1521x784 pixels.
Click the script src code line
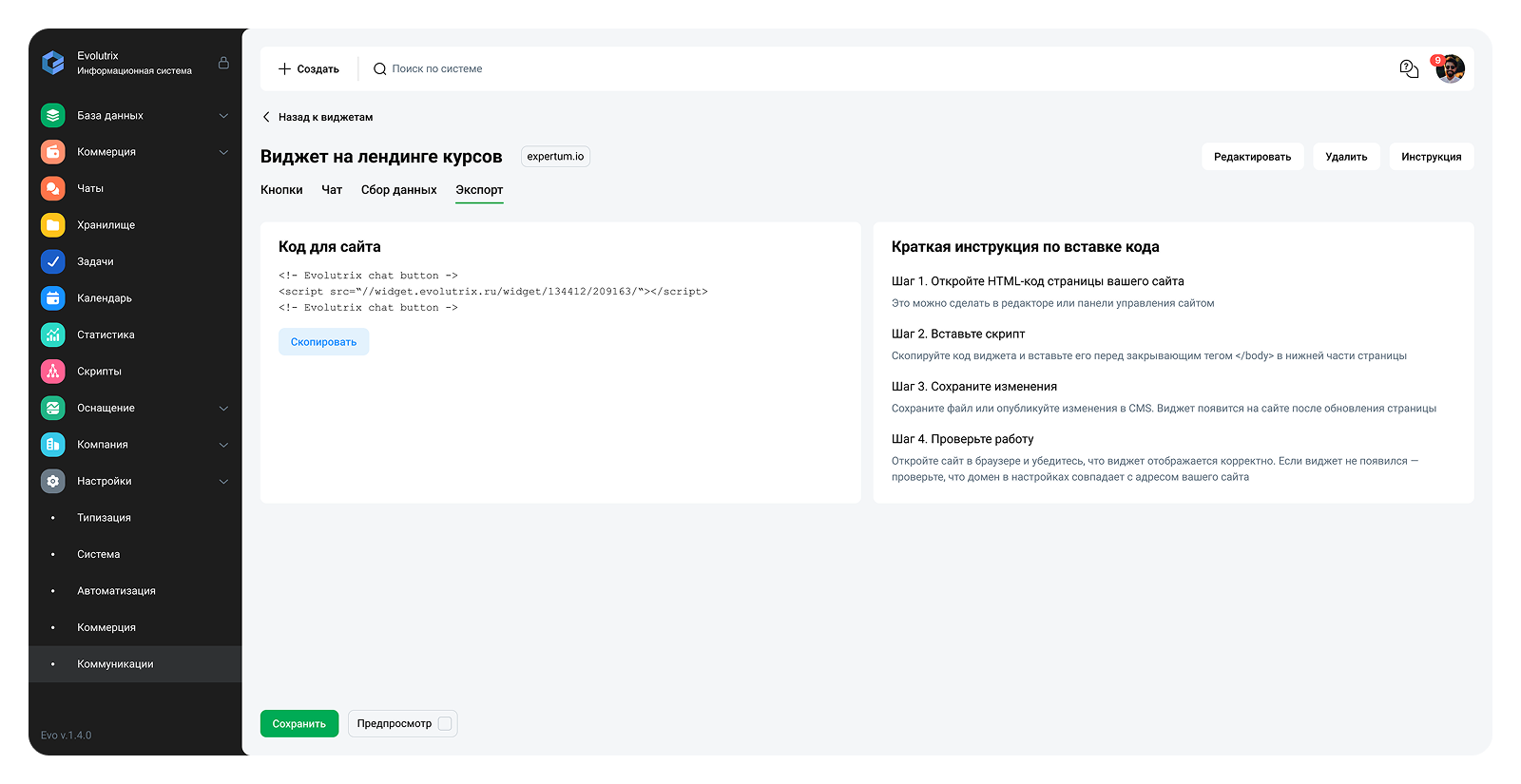[493, 292]
